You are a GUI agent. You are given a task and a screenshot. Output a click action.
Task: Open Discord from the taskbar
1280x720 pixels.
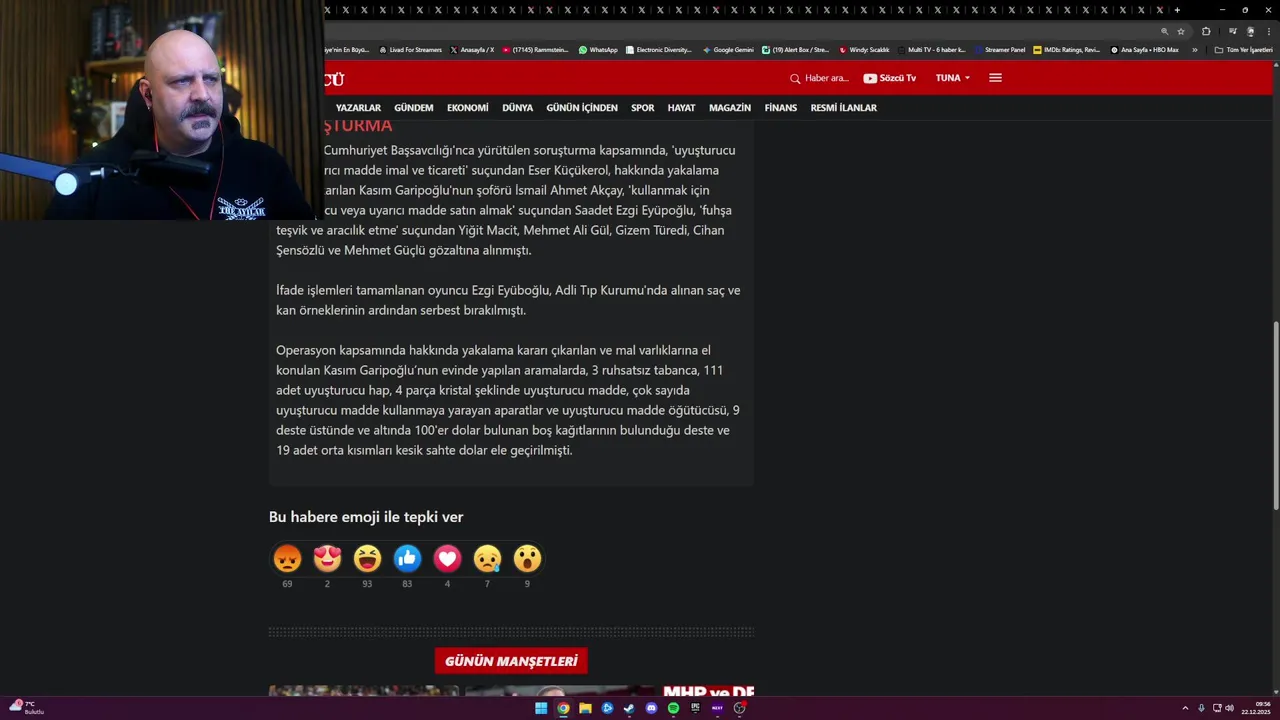(651, 708)
